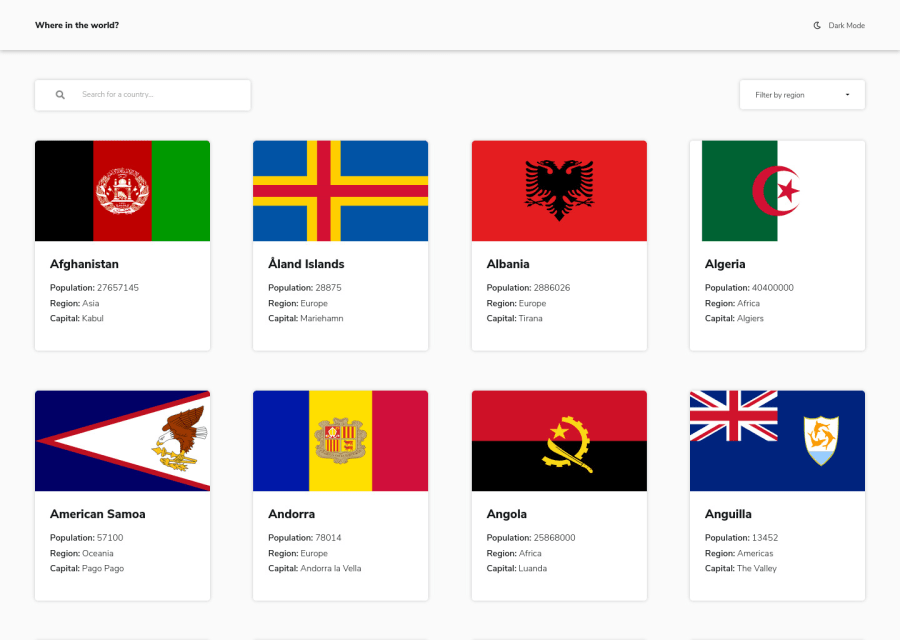Select the Åland Islands country name
Viewport: 900px width, 640px height.
(306, 264)
